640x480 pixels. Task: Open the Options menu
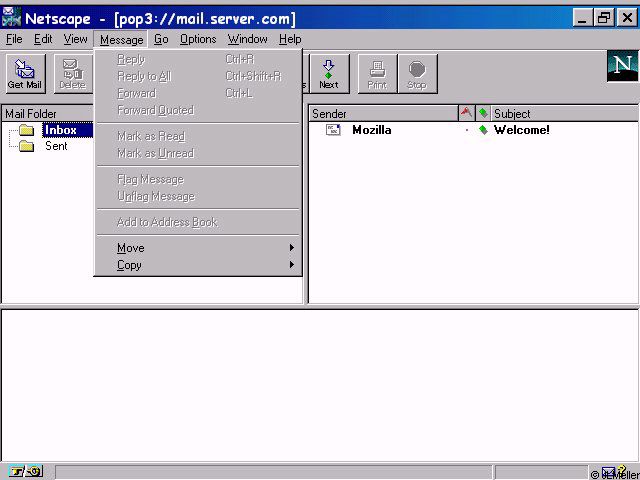pos(198,39)
